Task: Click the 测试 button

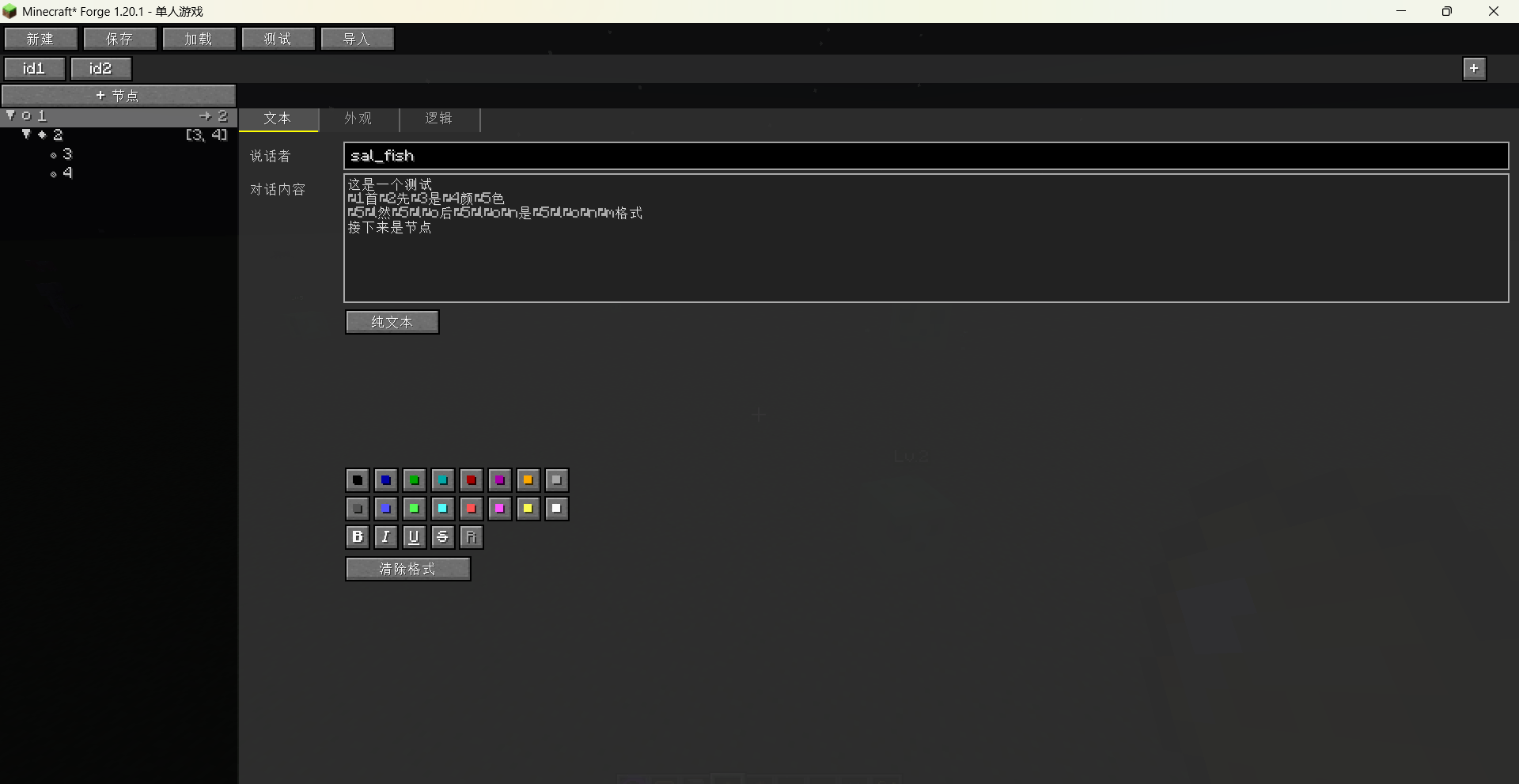Action: [x=278, y=39]
